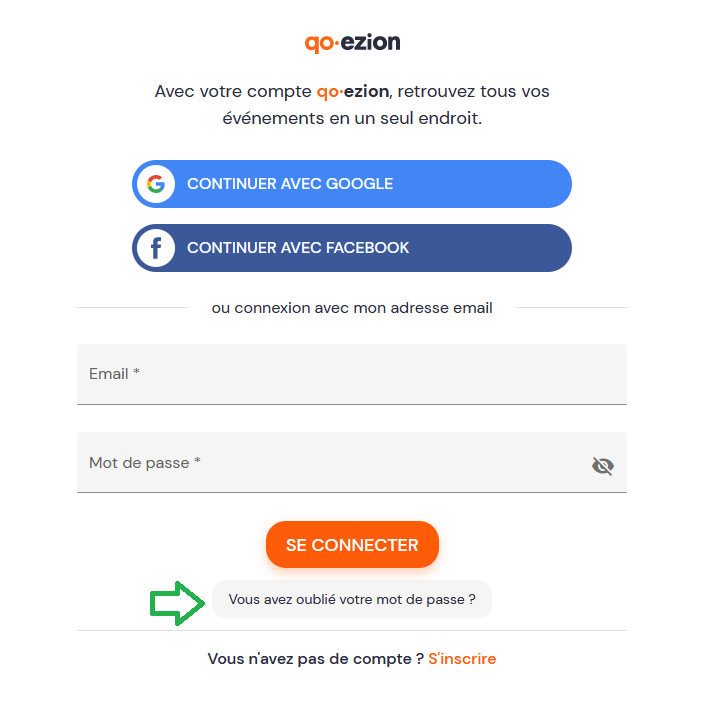Screen dimensions: 716x701
Task: Click the qo·ezion logo at top
Action: [x=352, y=43]
